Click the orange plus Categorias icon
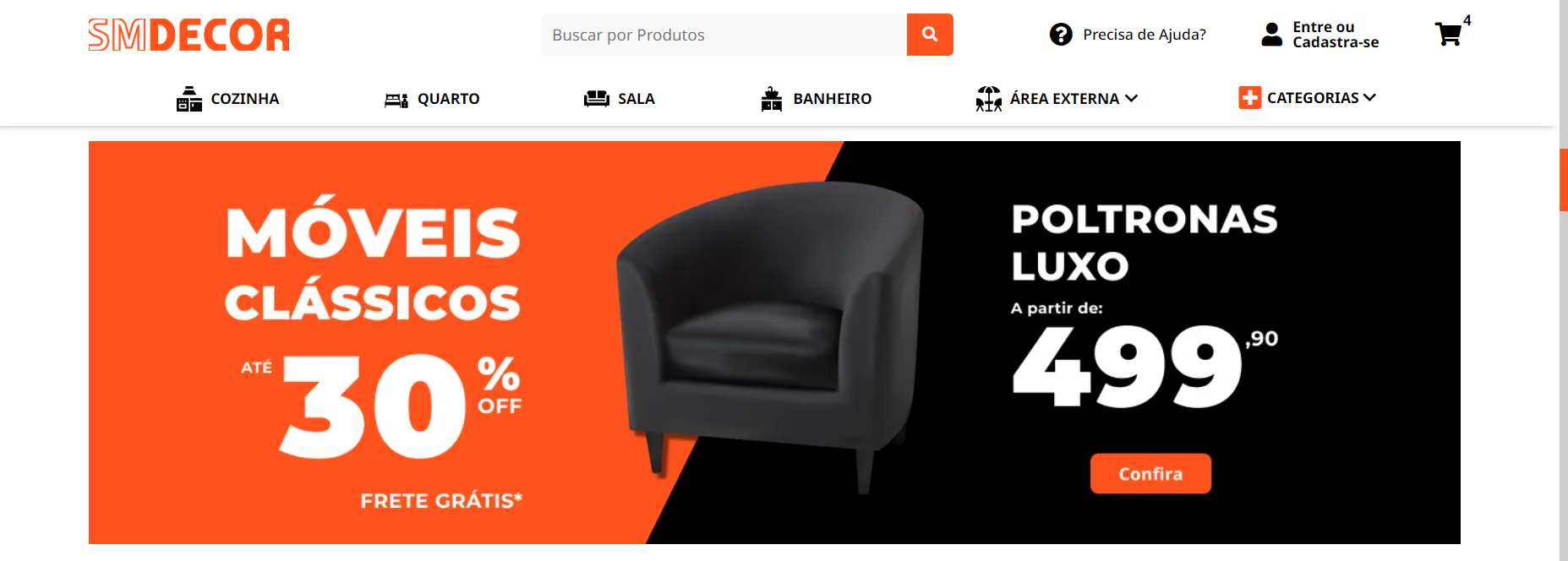The image size is (1568, 561). tap(1250, 98)
